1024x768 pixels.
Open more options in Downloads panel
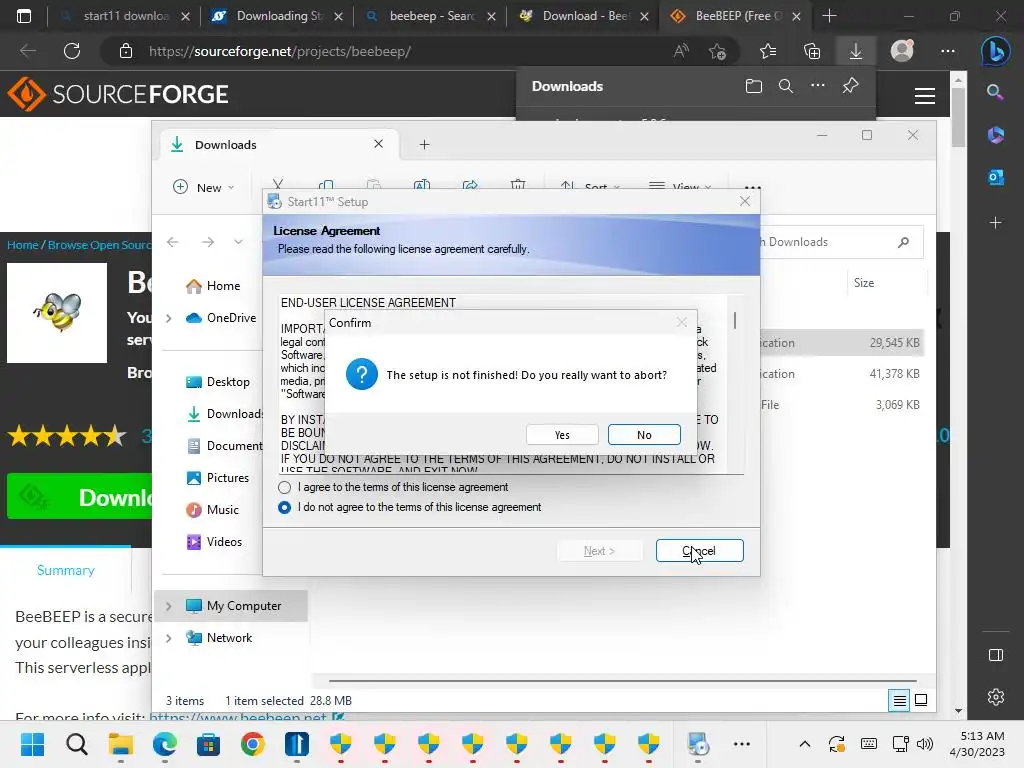pyautogui.click(x=818, y=86)
